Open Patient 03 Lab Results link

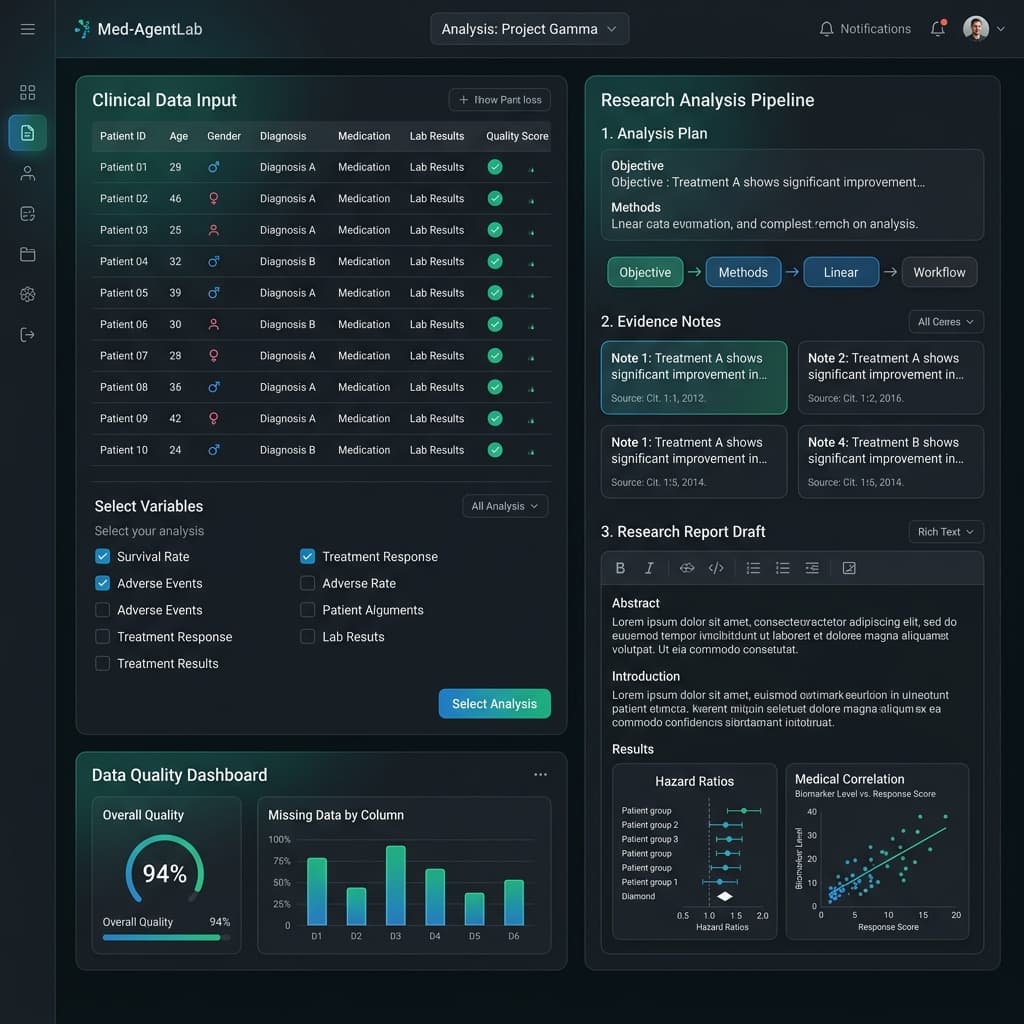tap(437, 230)
